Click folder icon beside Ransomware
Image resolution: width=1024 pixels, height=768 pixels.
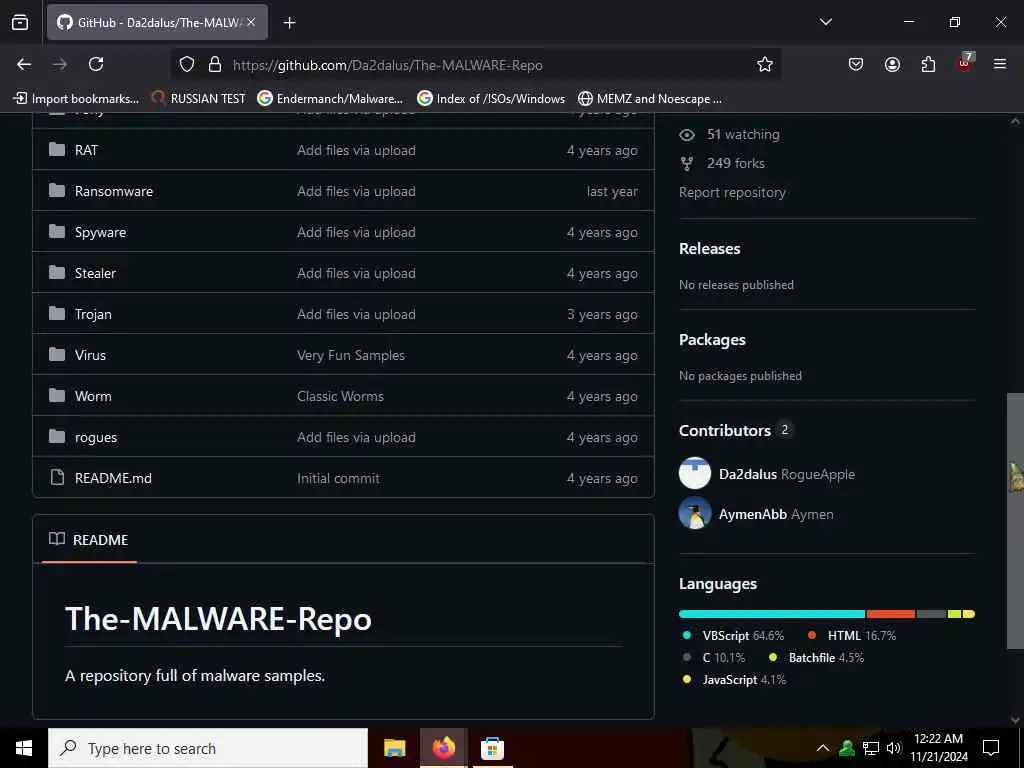57,191
